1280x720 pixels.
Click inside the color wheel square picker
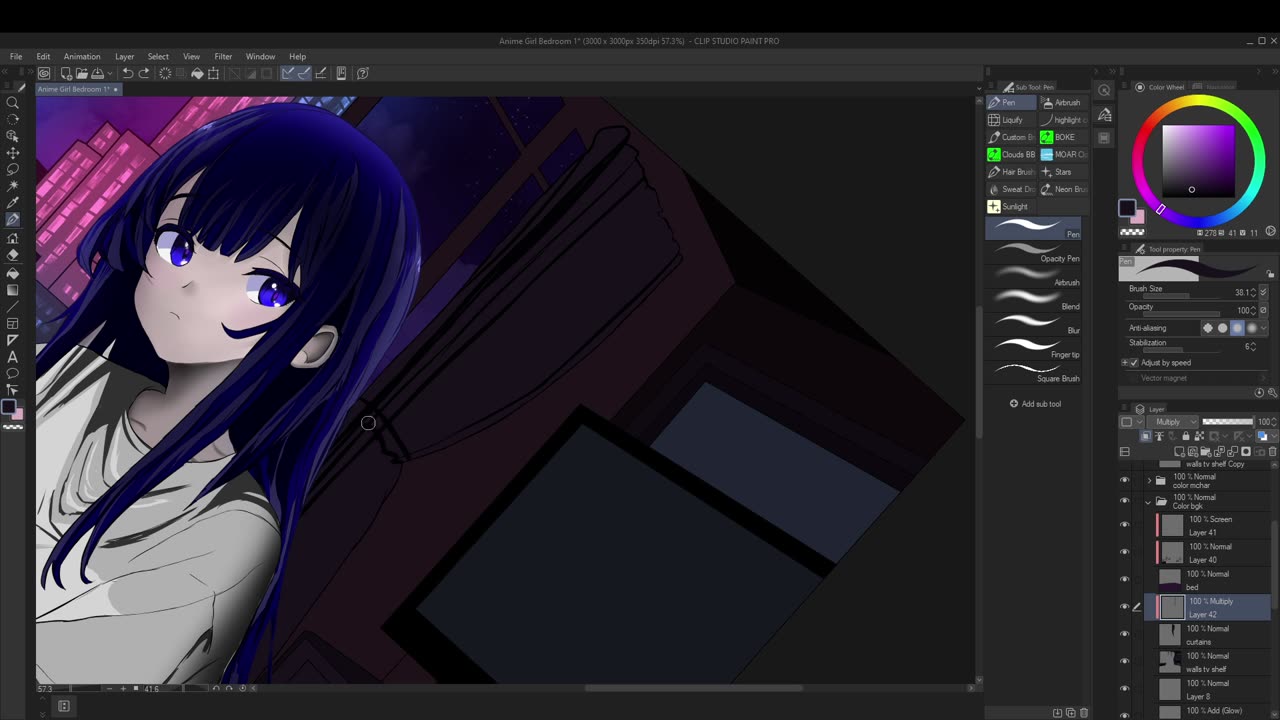(x=1198, y=160)
